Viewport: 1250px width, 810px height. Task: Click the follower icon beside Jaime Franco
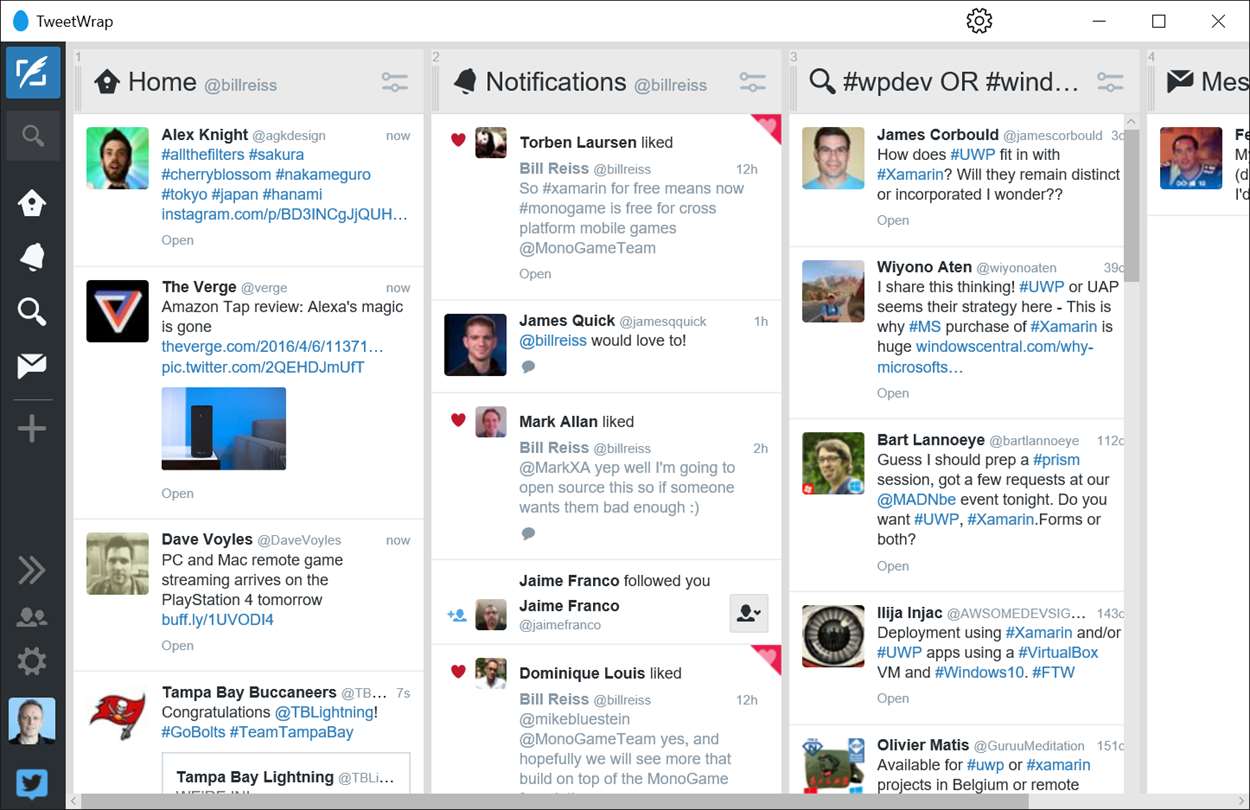(457, 615)
